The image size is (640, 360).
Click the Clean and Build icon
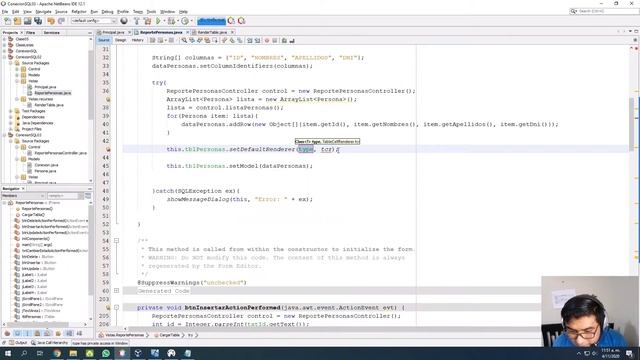(147, 21)
